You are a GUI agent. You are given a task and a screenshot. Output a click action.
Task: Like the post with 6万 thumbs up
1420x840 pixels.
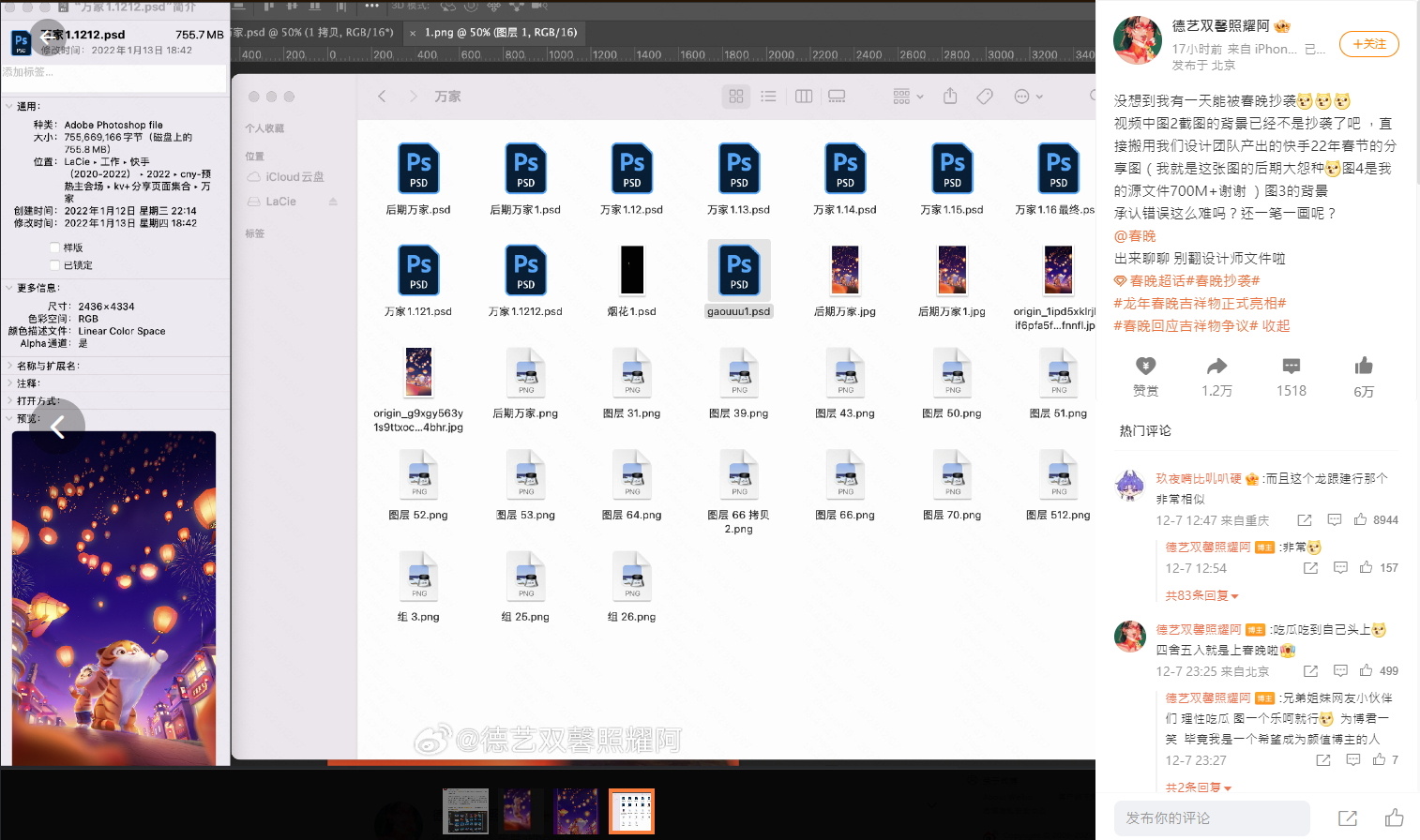pos(1364,366)
